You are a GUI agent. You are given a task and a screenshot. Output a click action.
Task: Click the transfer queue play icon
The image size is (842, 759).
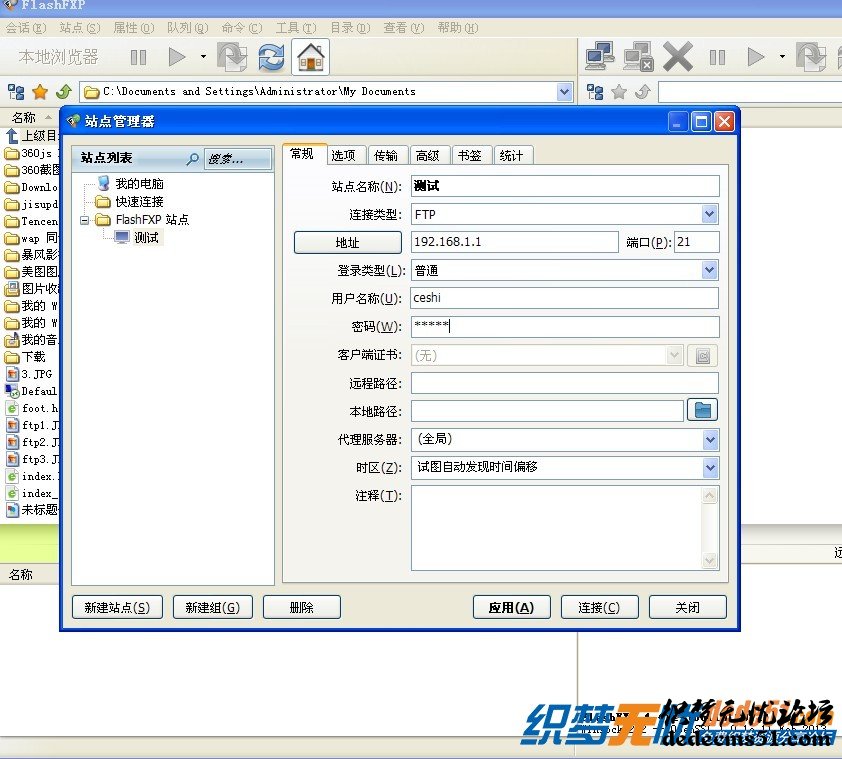[757, 57]
